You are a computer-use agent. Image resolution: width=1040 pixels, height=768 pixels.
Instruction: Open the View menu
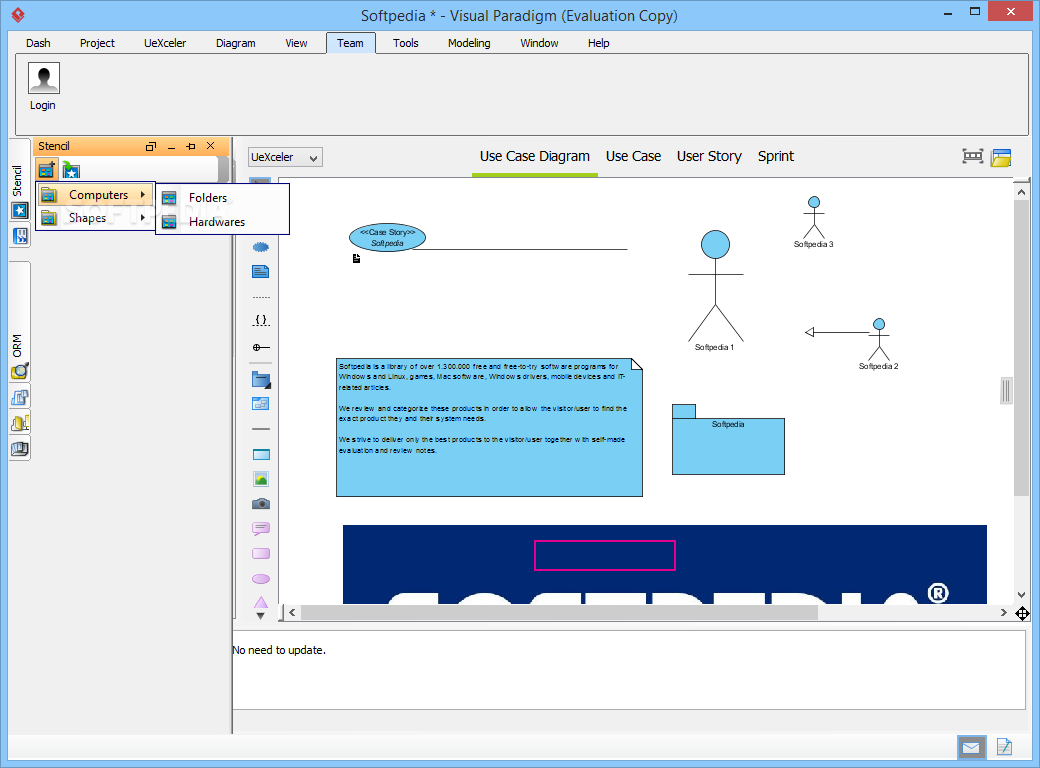(x=296, y=43)
